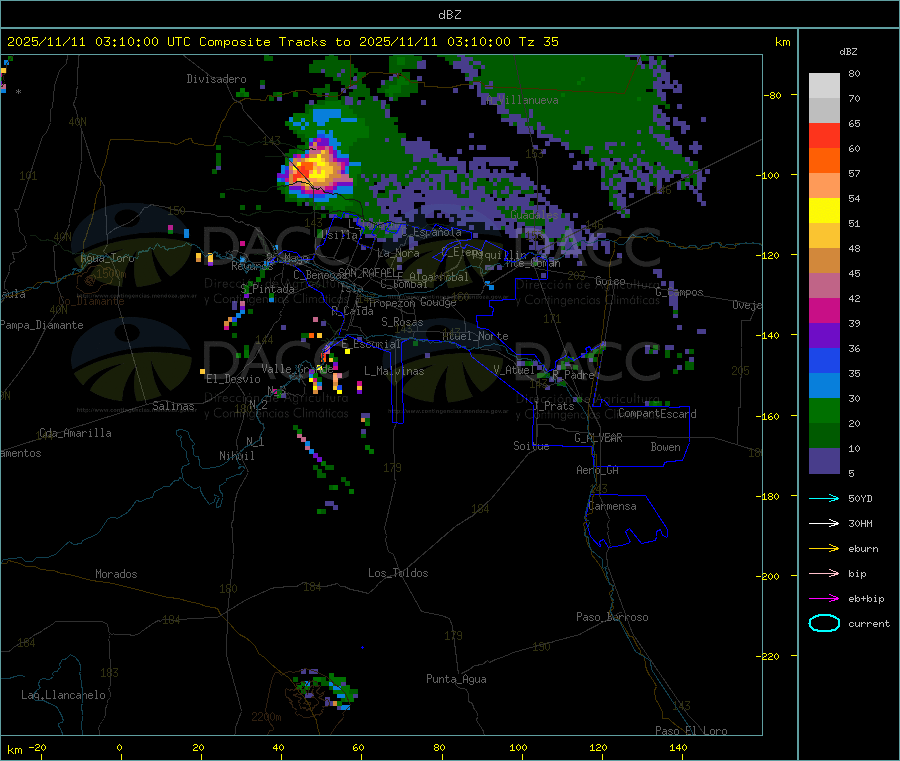This screenshot has height=761, width=900.
Task: Click the 'Morados' map label
Action: pos(116,574)
